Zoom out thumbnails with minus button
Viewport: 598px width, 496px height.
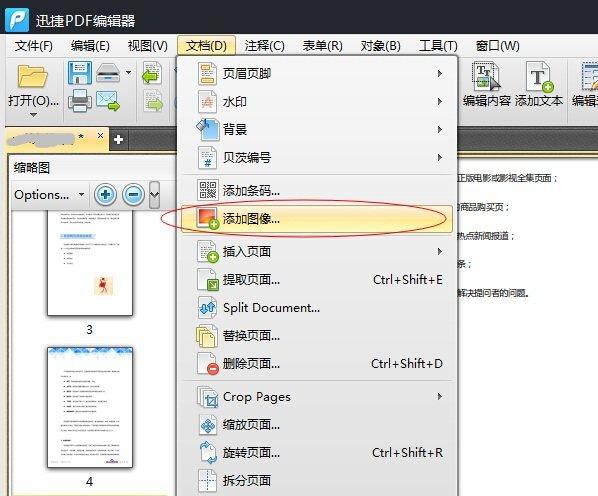pos(133,194)
